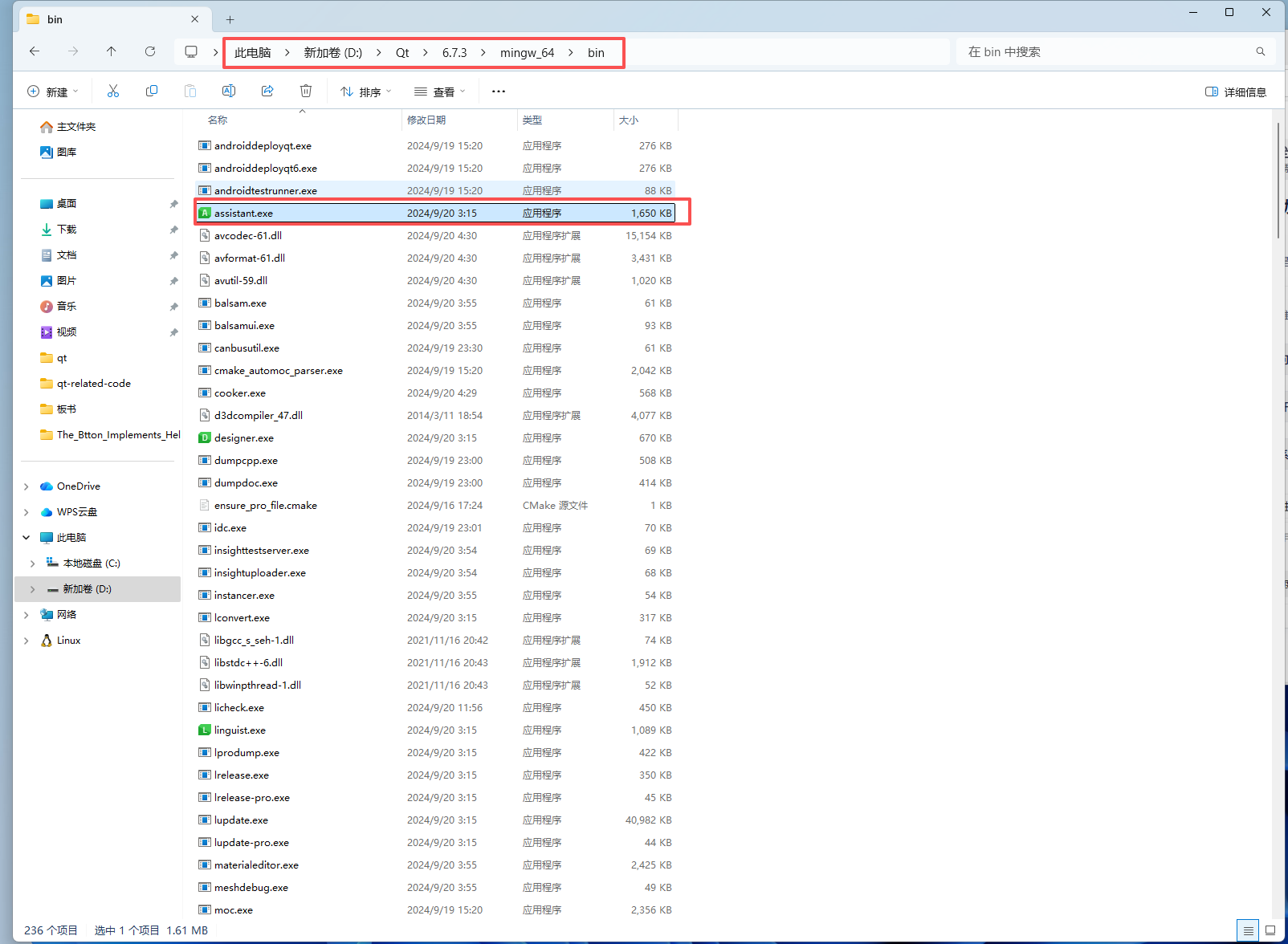The height and width of the screenshot is (944, 1288).
Task: Close the bin tab
Action: click(195, 19)
